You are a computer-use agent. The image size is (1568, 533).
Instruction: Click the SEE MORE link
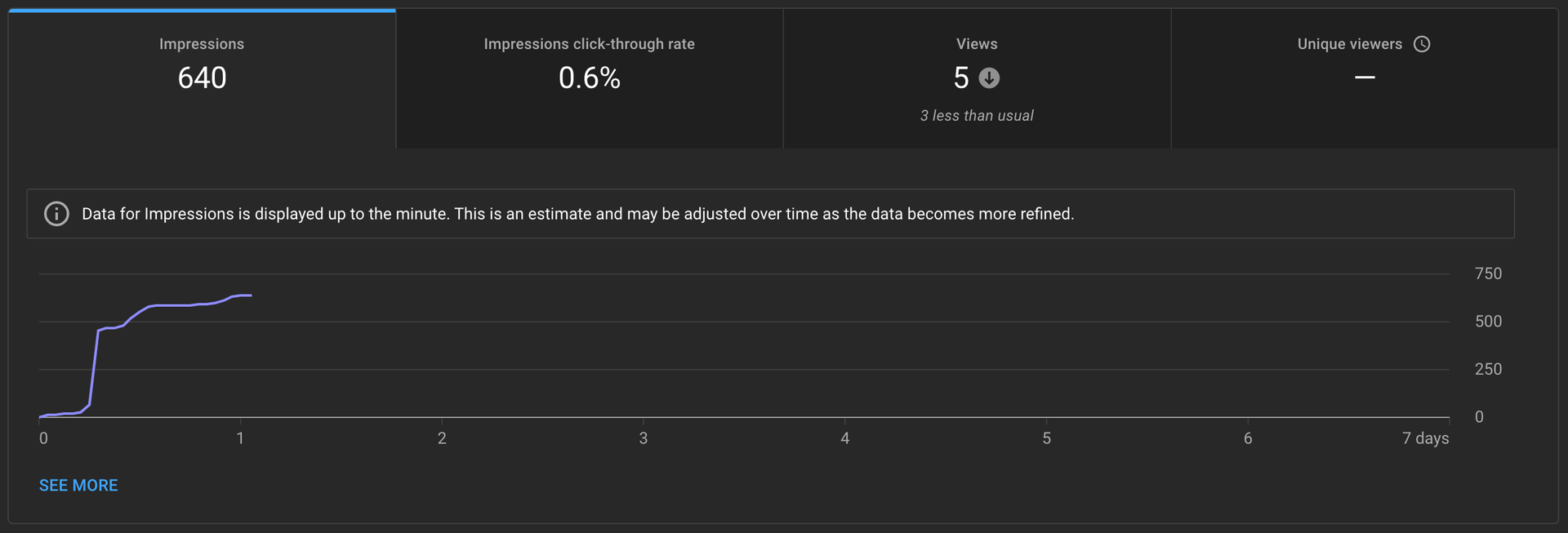(78, 486)
